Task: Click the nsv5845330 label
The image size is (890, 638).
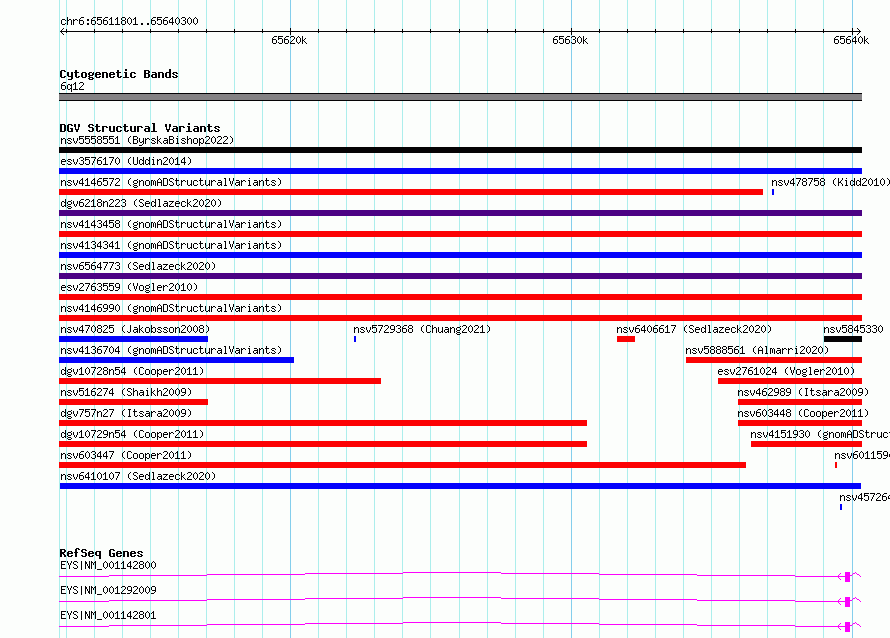Action: 853,329
